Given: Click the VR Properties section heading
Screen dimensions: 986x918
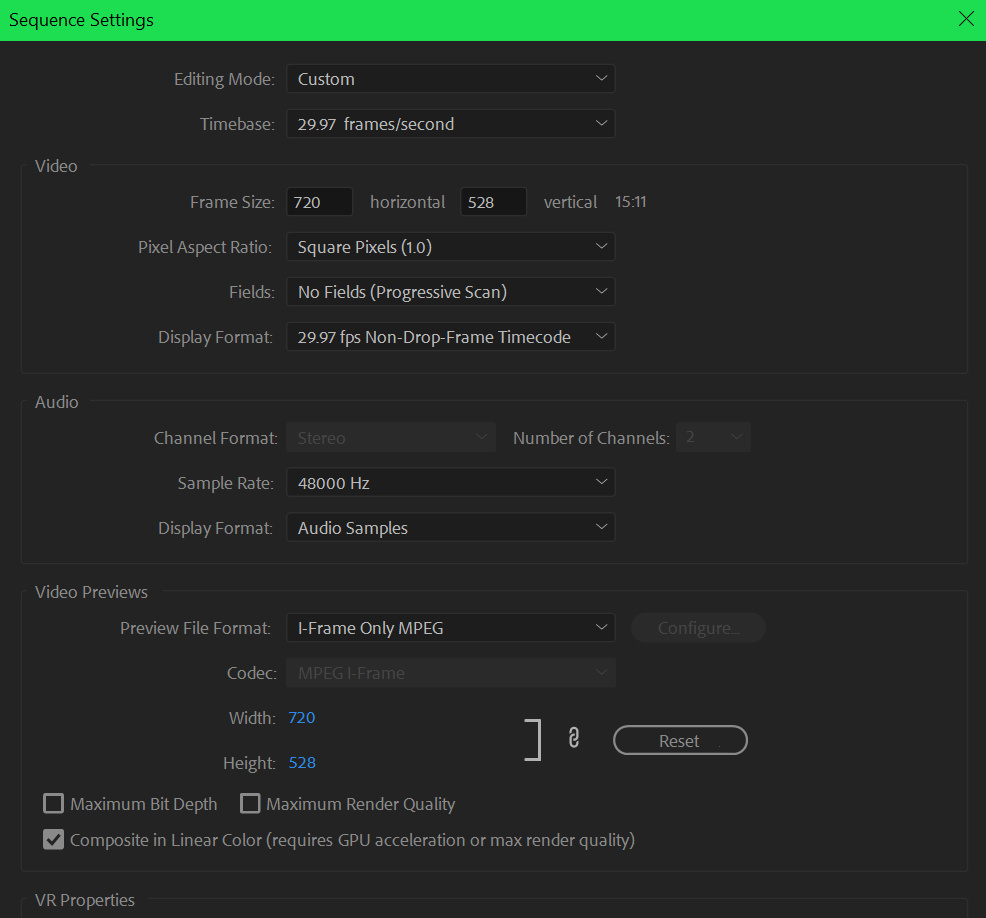Looking at the screenshot, I should pyautogui.click(x=85, y=900).
